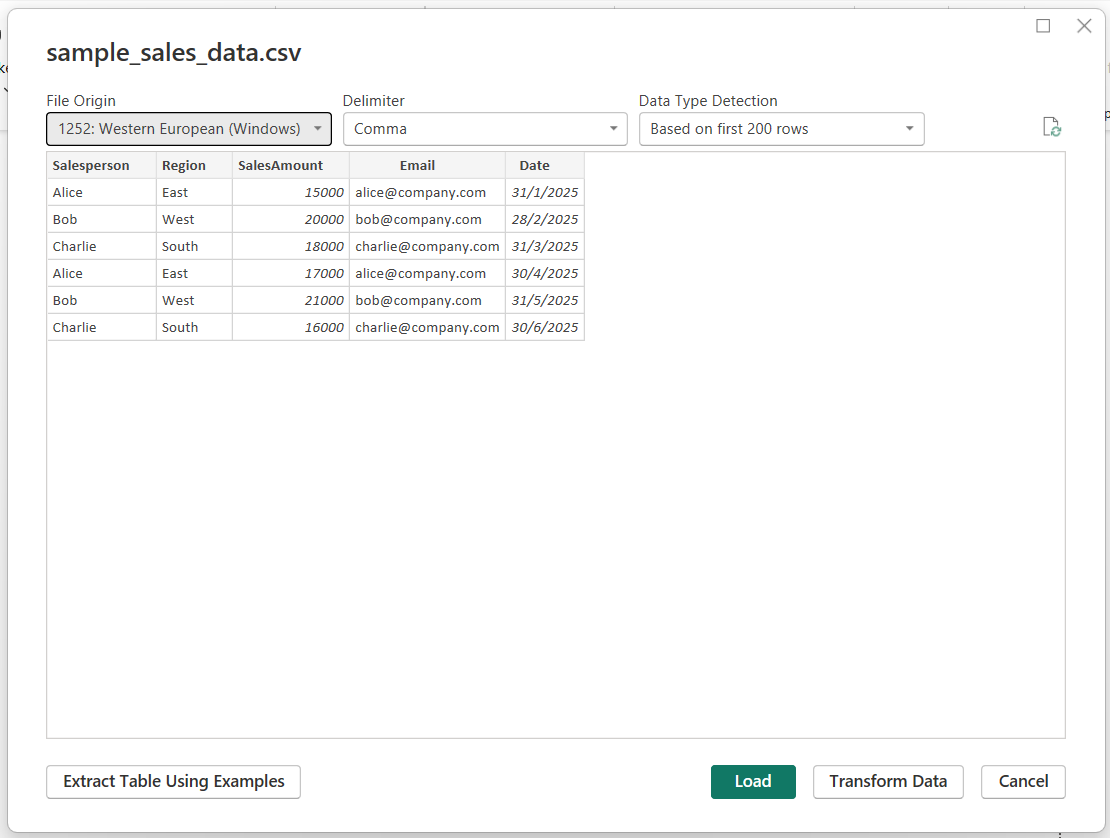Image resolution: width=1110 pixels, height=838 pixels.
Task: Click the sample_sales_data.csv dialog title
Action: pos(173,53)
